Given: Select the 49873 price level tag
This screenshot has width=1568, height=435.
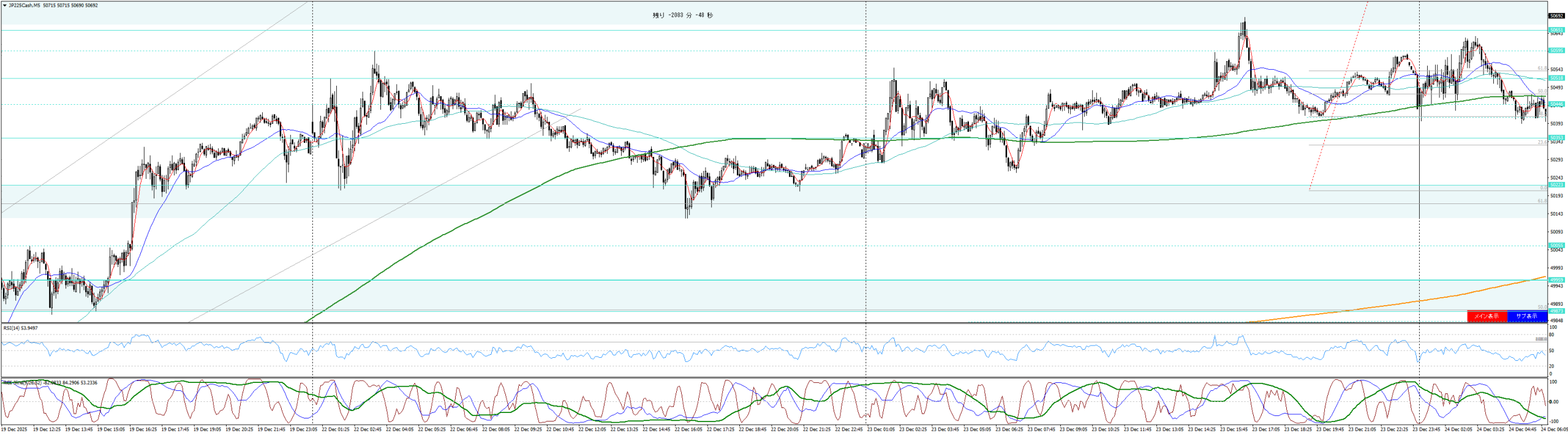Looking at the screenshot, I should tap(1556, 311).
